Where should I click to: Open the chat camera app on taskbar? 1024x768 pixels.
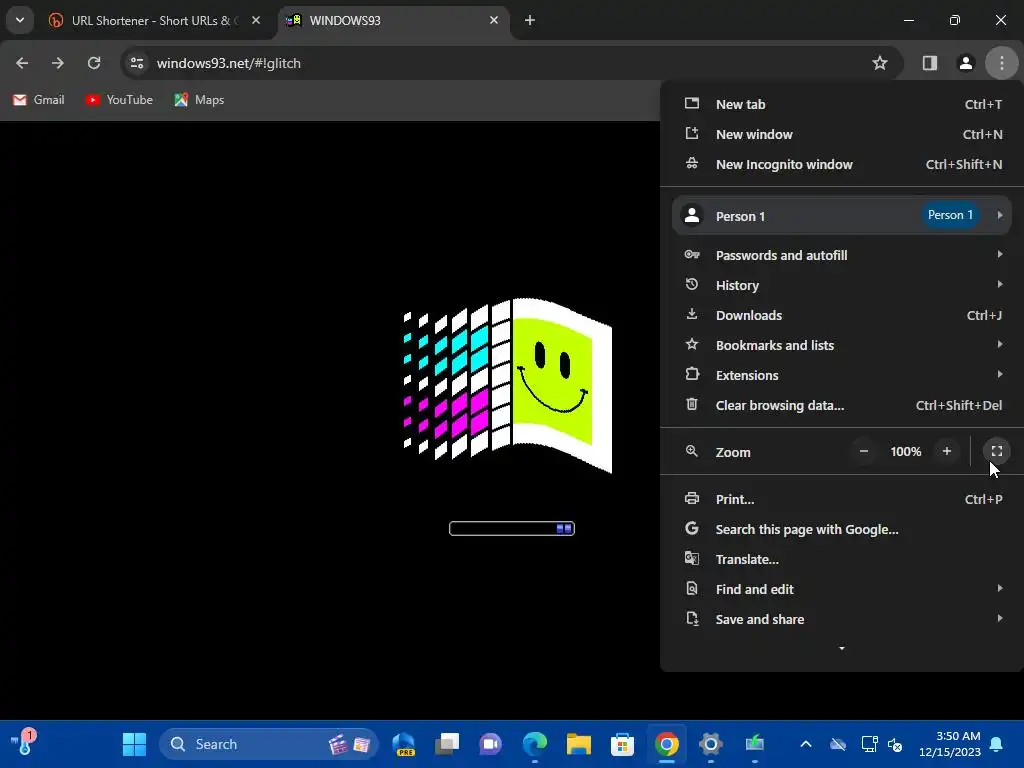point(491,744)
